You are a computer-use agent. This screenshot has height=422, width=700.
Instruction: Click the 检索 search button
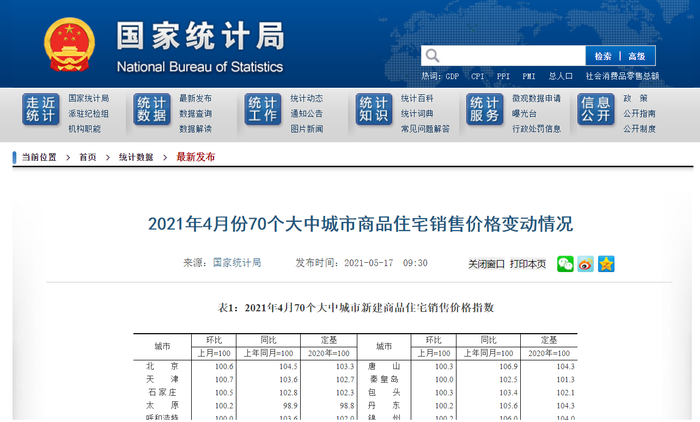pyautogui.click(x=603, y=56)
